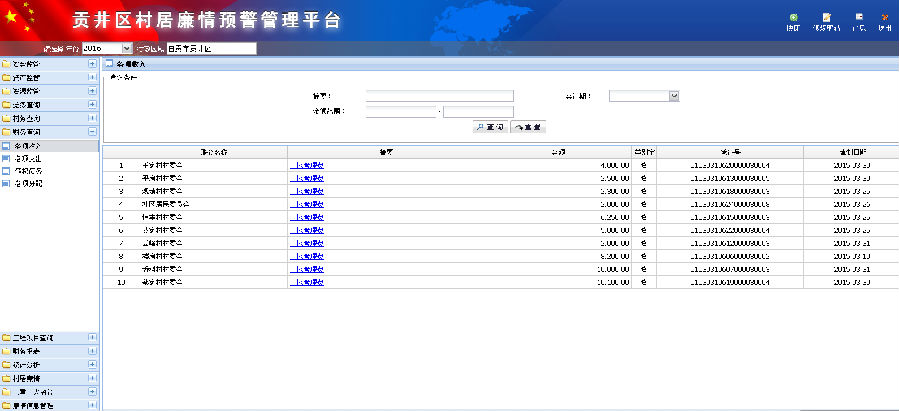Screen dimensions: 899x411
Task: Click the notepad-with-pencil icon in the header
Action: click(826, 17)
